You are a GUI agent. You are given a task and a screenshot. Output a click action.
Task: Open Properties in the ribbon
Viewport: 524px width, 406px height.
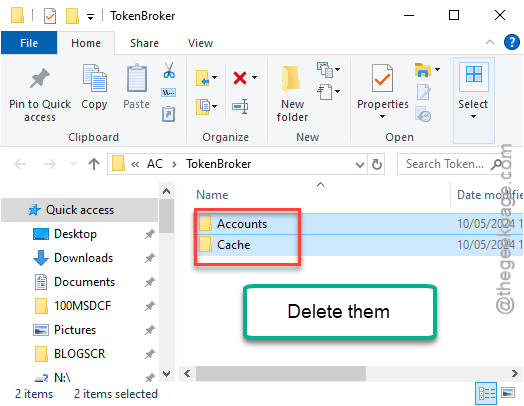383,92
